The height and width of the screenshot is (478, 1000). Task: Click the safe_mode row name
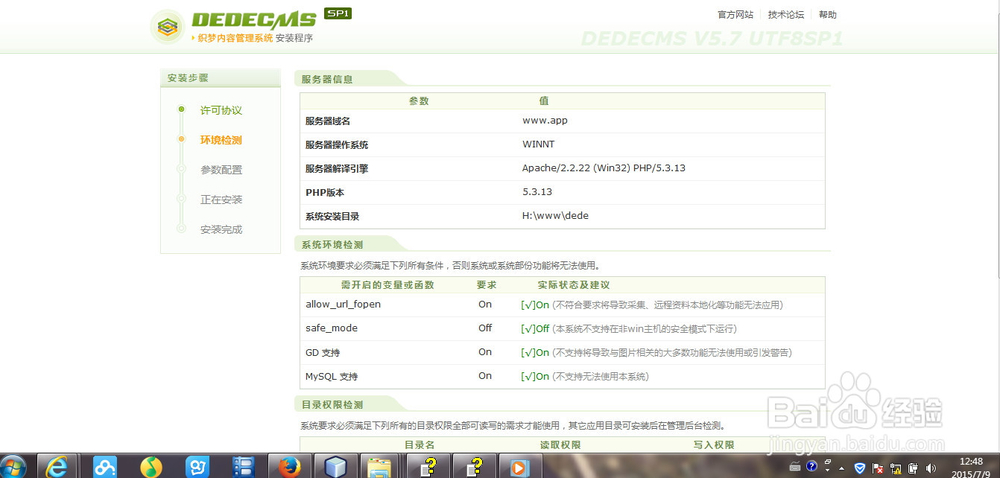331,328
